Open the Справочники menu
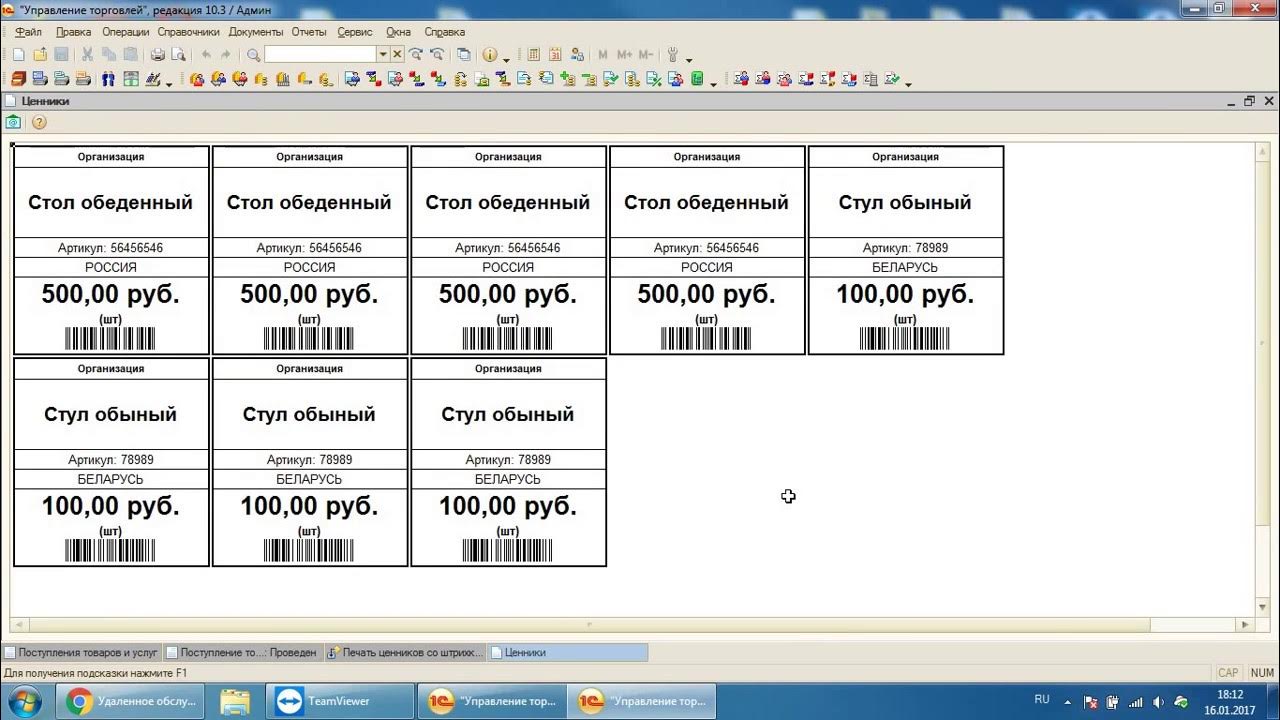 189,32
